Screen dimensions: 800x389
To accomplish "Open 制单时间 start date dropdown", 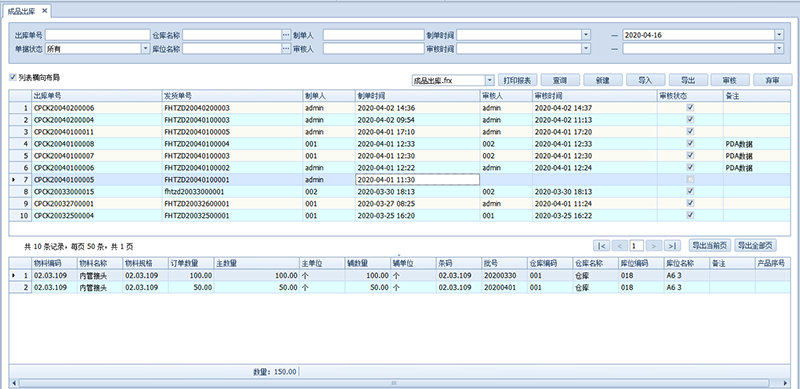I will [586, 35].
